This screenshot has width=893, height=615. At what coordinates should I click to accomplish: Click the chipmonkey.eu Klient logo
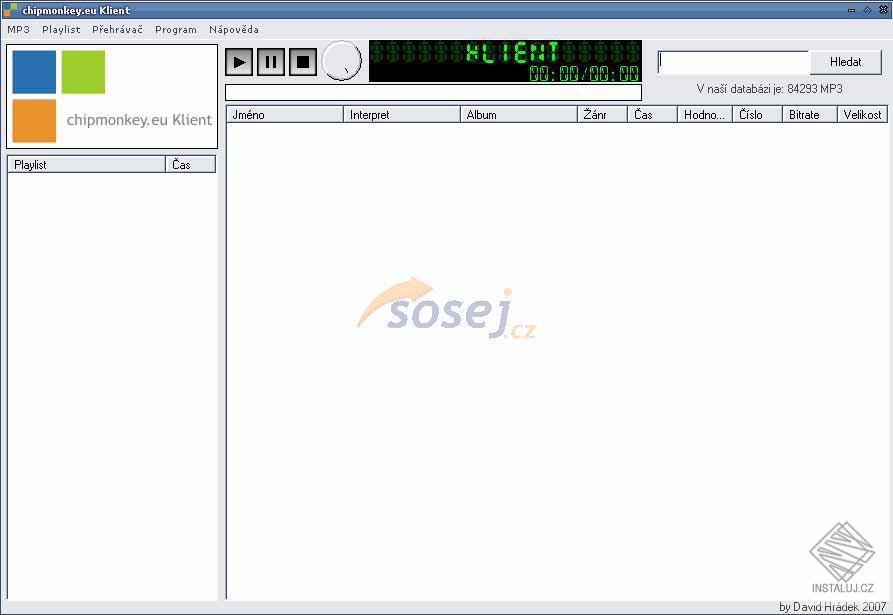[x=112, y=96]
